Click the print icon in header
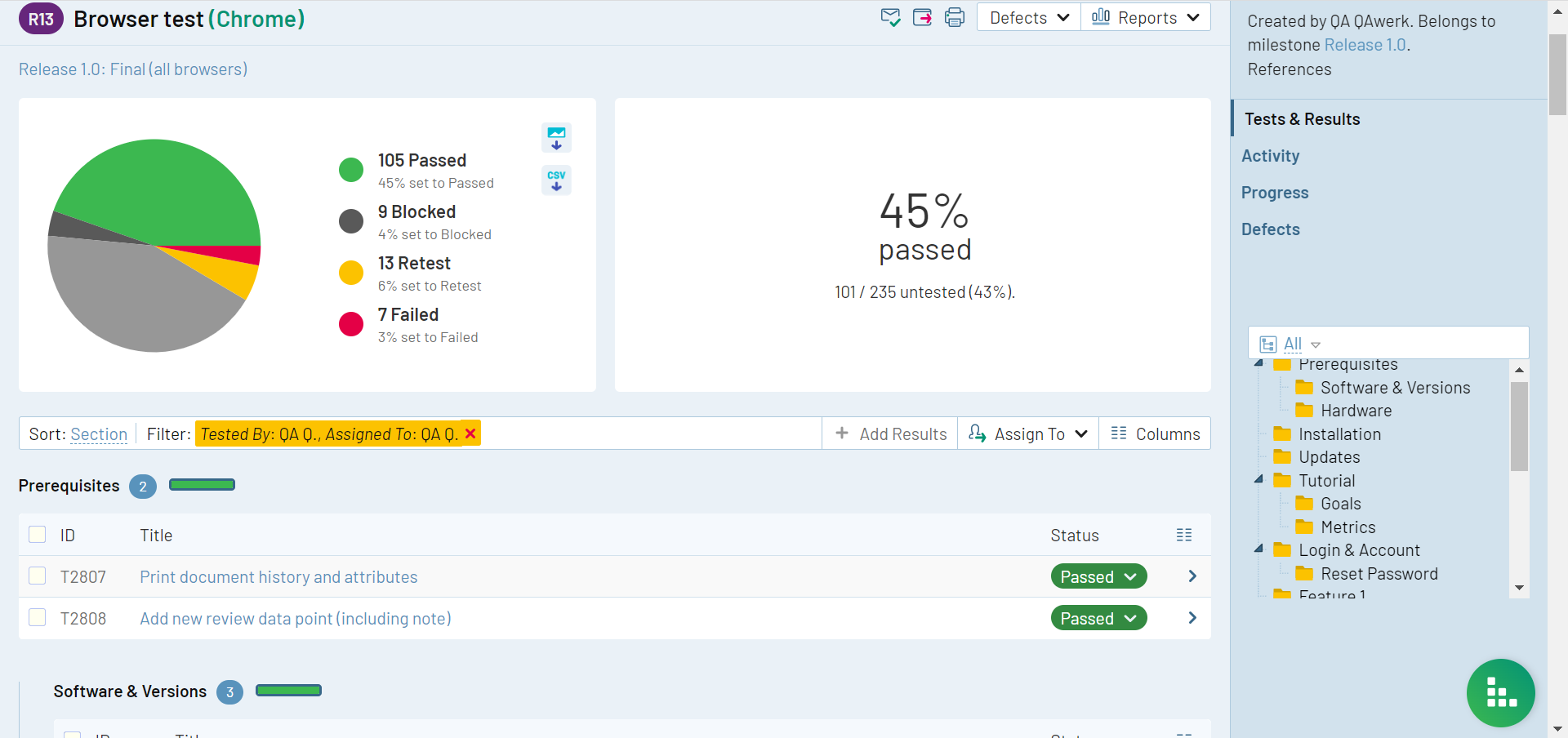1568x738 pixels. (x=955, y=17)
